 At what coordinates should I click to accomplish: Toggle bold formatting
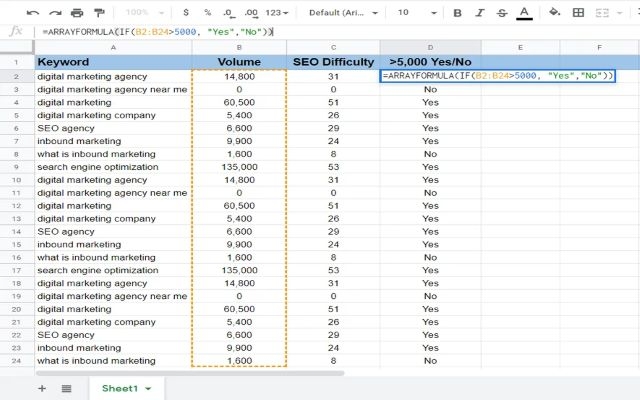pyautogui.click(x=457, y=13)
